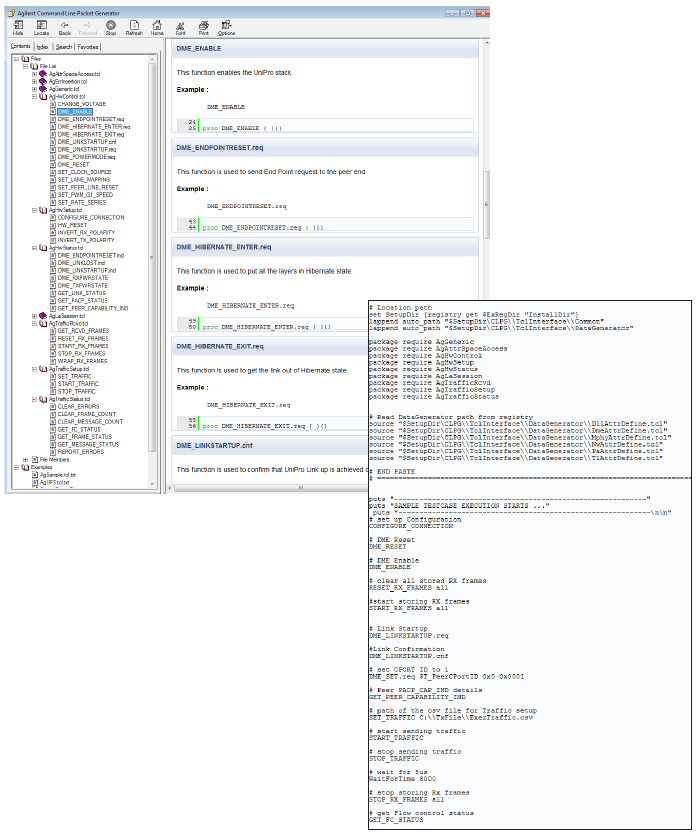Expand the AgLaSession.tcl node
The image size is (696, 835).
pyautogui.click(x=34, y=316)
